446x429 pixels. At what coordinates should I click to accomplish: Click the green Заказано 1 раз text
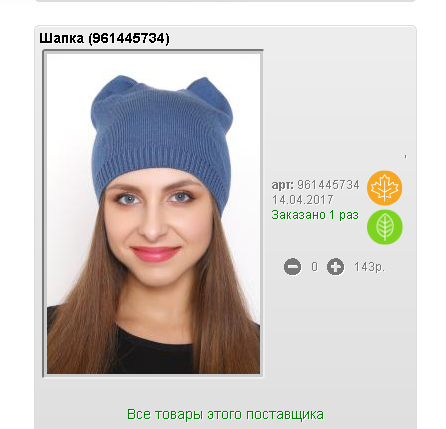[315, 215]
